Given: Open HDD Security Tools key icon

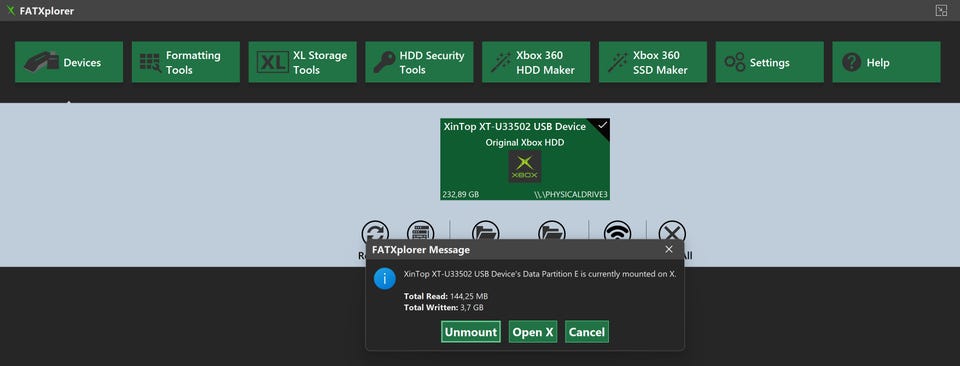Looking at the screenshot, I should (x=384, y=62).
